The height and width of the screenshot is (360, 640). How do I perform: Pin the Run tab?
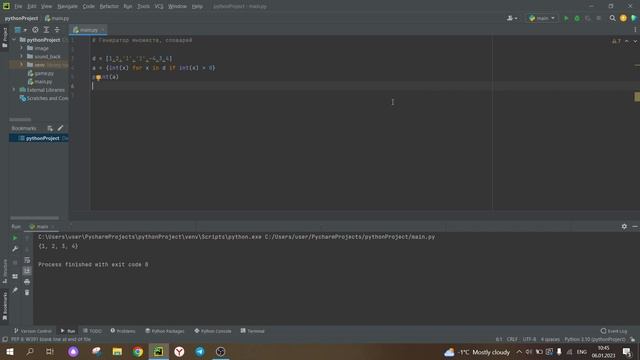tap(15, 290)
